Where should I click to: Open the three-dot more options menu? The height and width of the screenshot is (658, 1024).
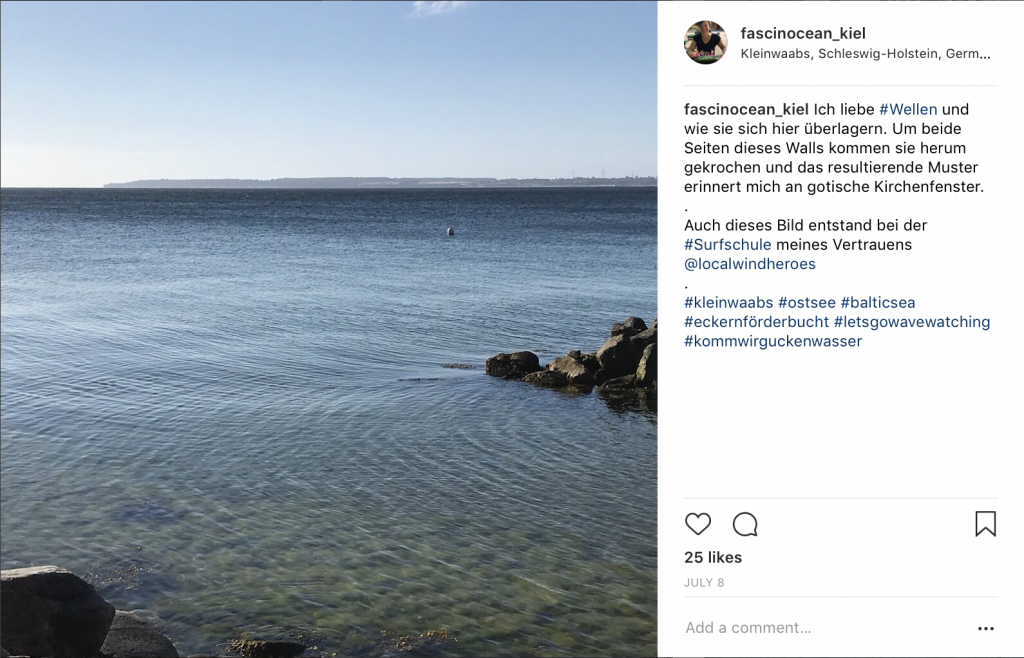(x=985, y=628)
